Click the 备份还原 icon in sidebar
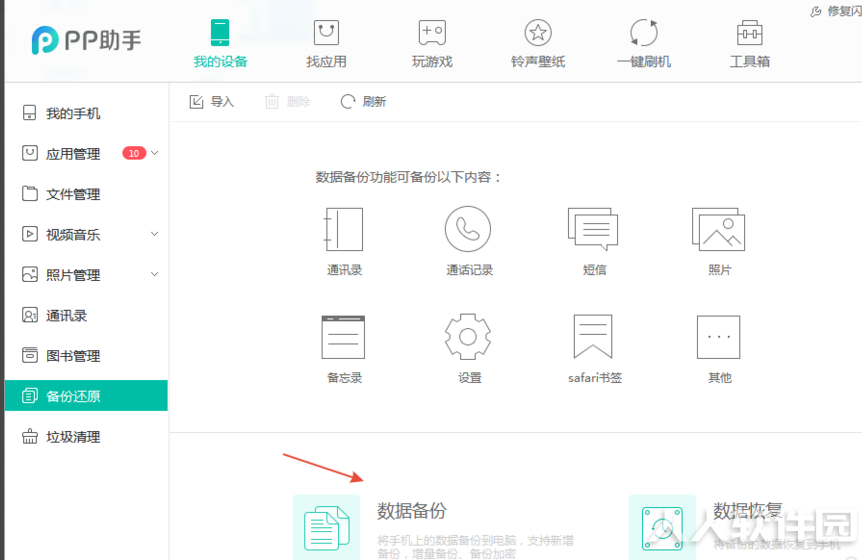 (30, 396)
